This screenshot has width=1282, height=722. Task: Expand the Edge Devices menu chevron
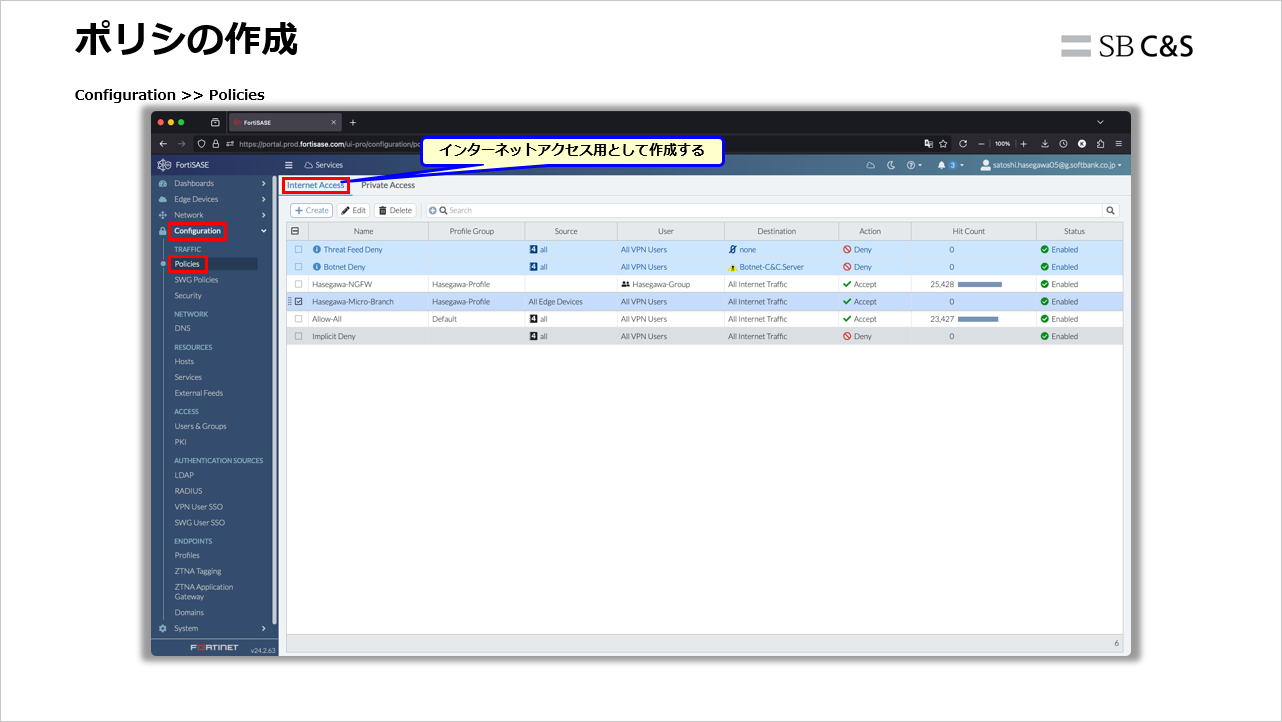coord(264,200)
